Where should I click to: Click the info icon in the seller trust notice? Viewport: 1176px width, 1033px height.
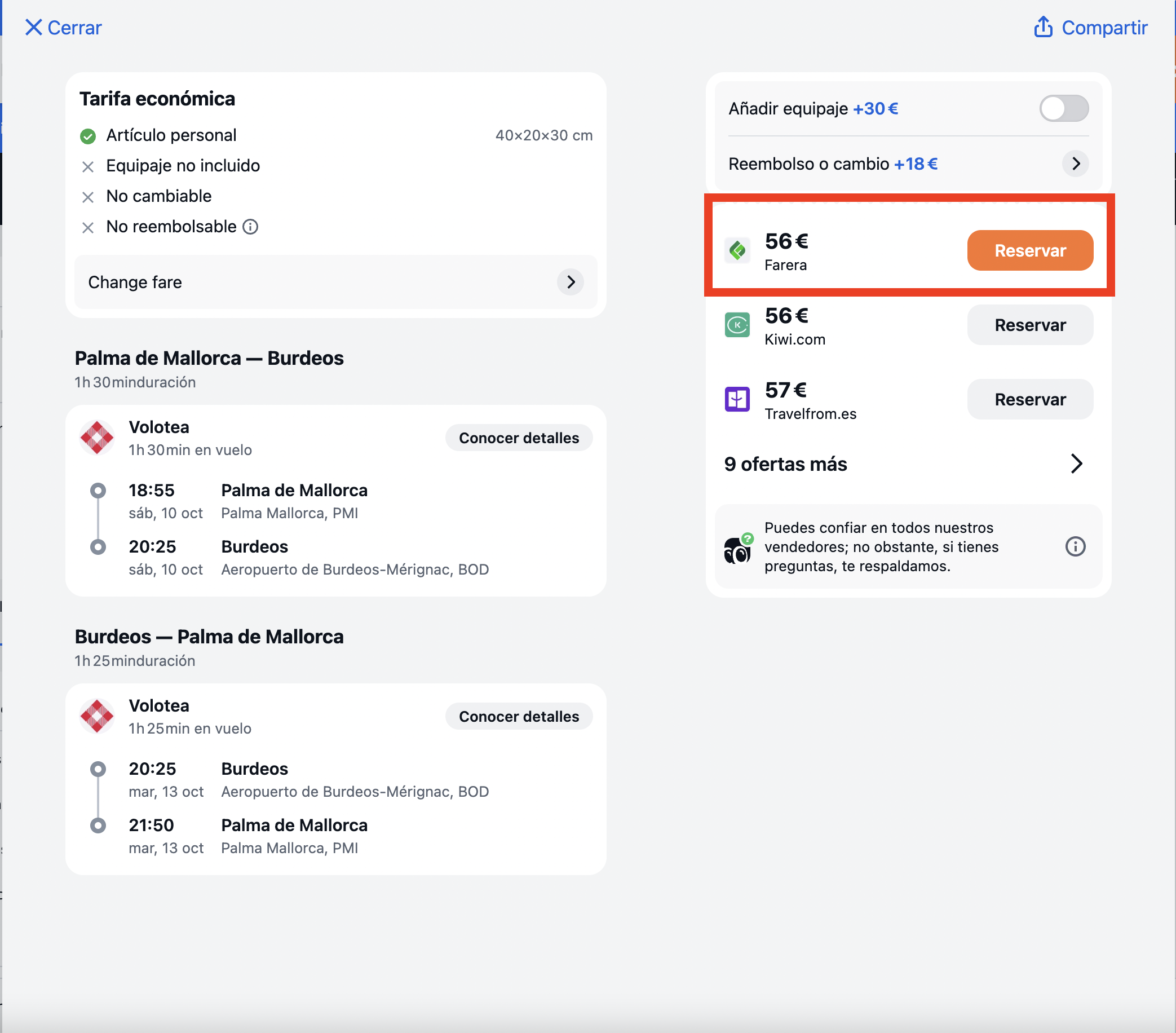(x=1075, y=546)
